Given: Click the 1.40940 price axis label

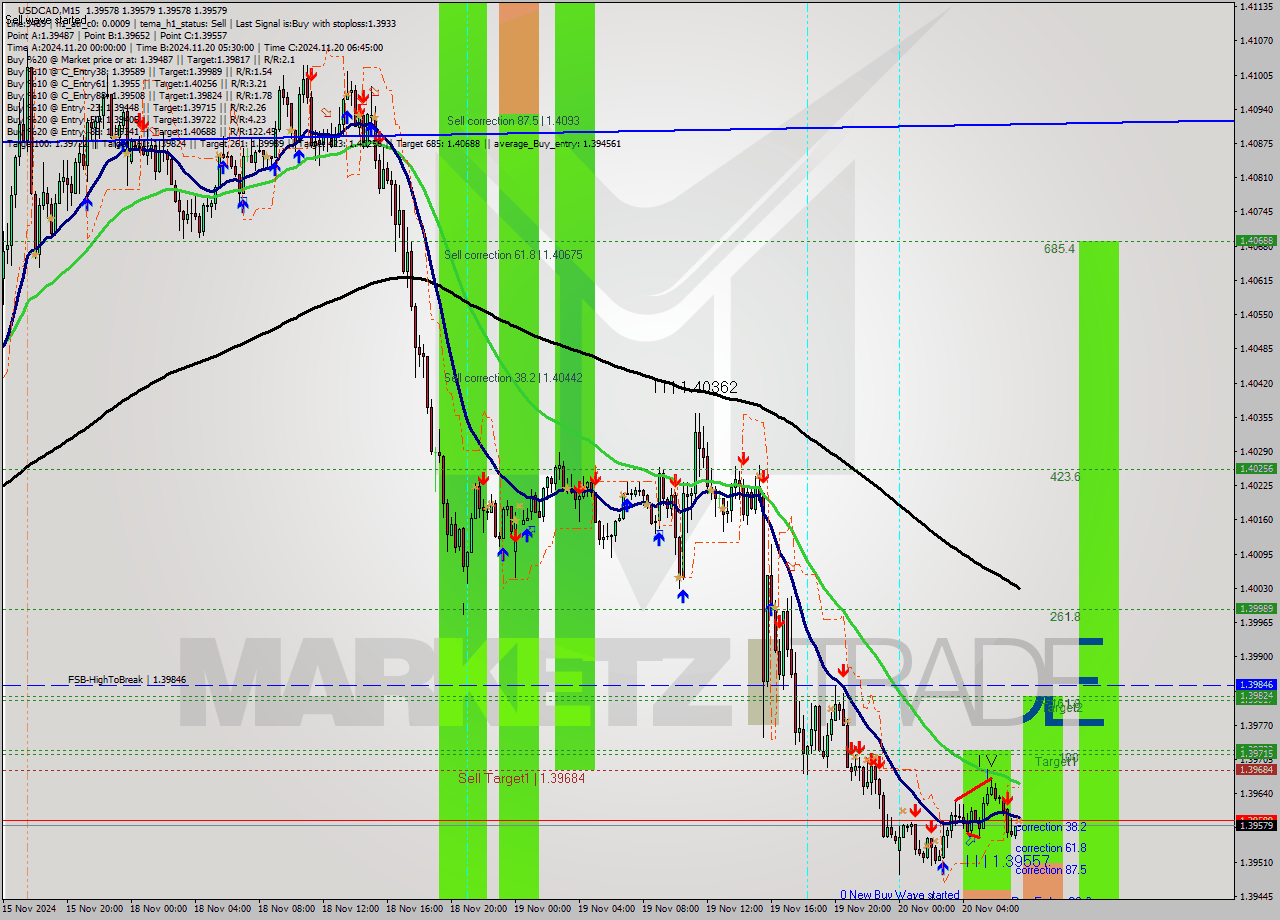Looking at the screenshot, I should click(1257, 109).
